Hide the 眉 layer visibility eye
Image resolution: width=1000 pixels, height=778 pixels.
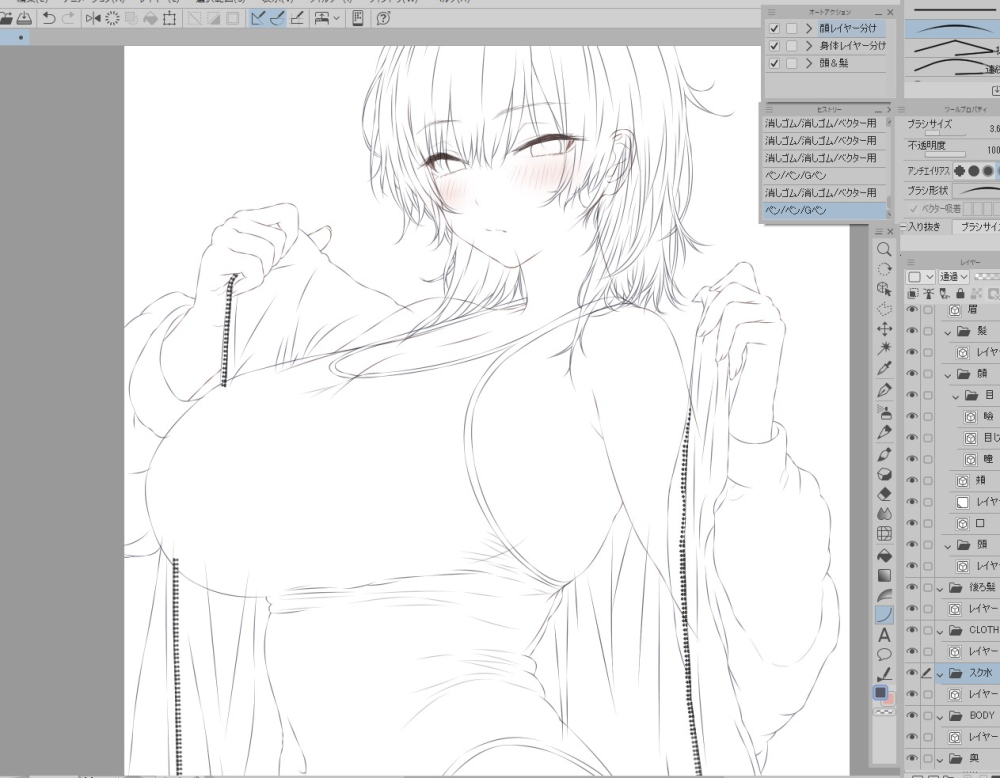pos(912,310)
